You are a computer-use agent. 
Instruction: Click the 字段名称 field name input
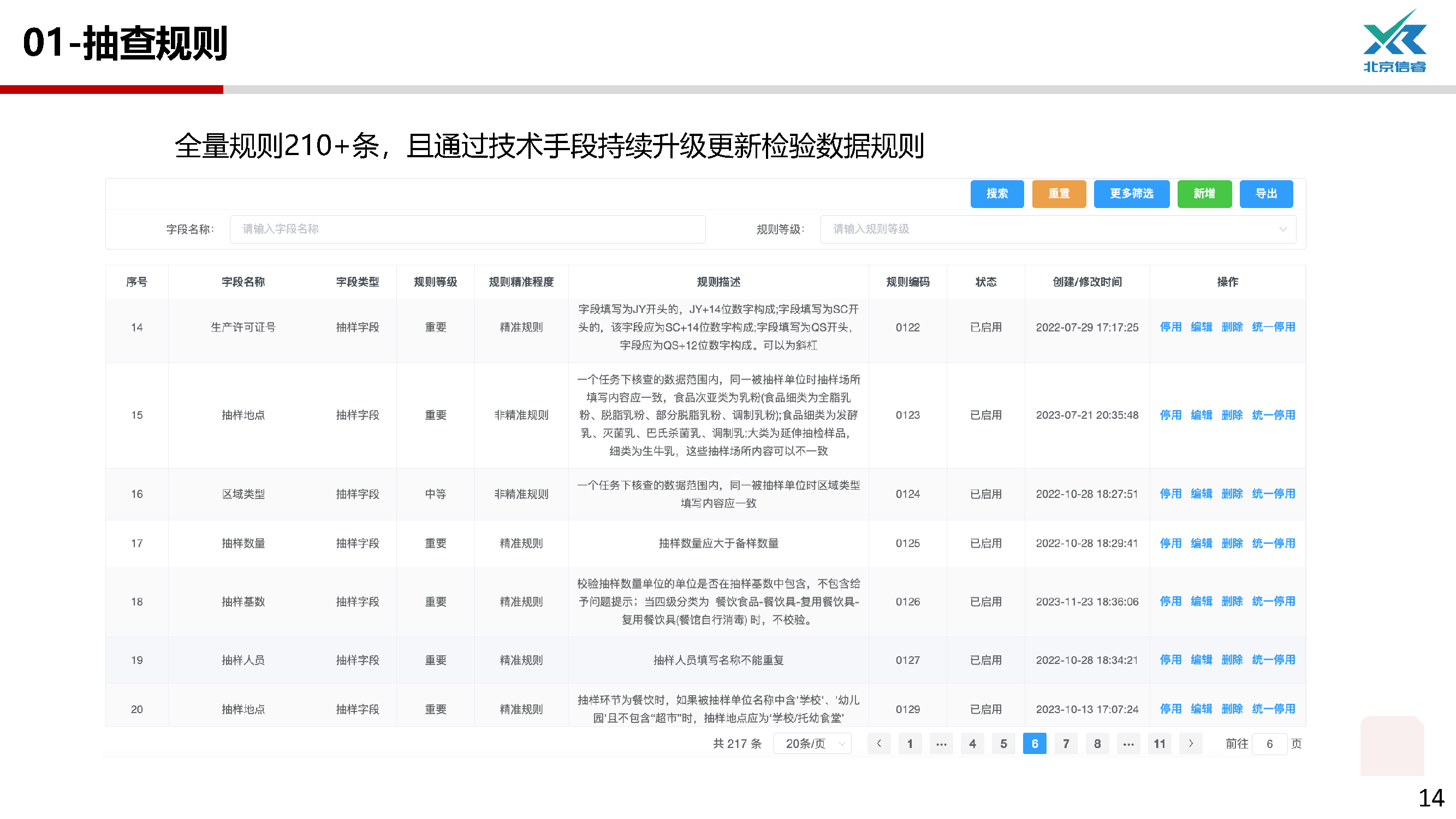coord(467,229)
